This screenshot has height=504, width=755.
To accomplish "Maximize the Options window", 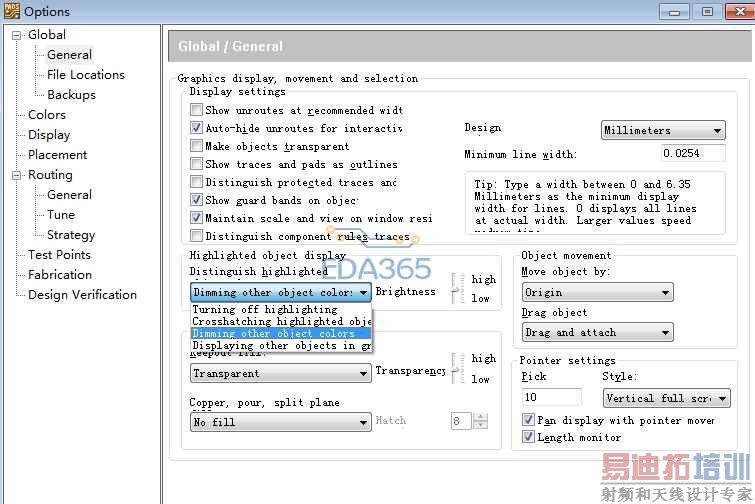I will point(707,12).
